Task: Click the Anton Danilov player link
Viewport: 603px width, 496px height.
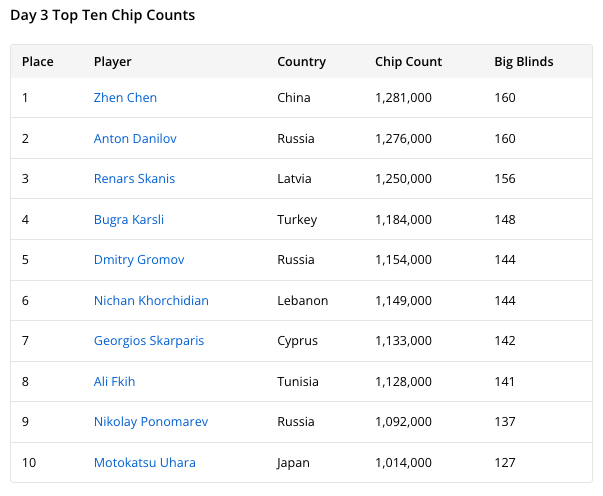Action: pyautogui.click(x=136, y=139)
